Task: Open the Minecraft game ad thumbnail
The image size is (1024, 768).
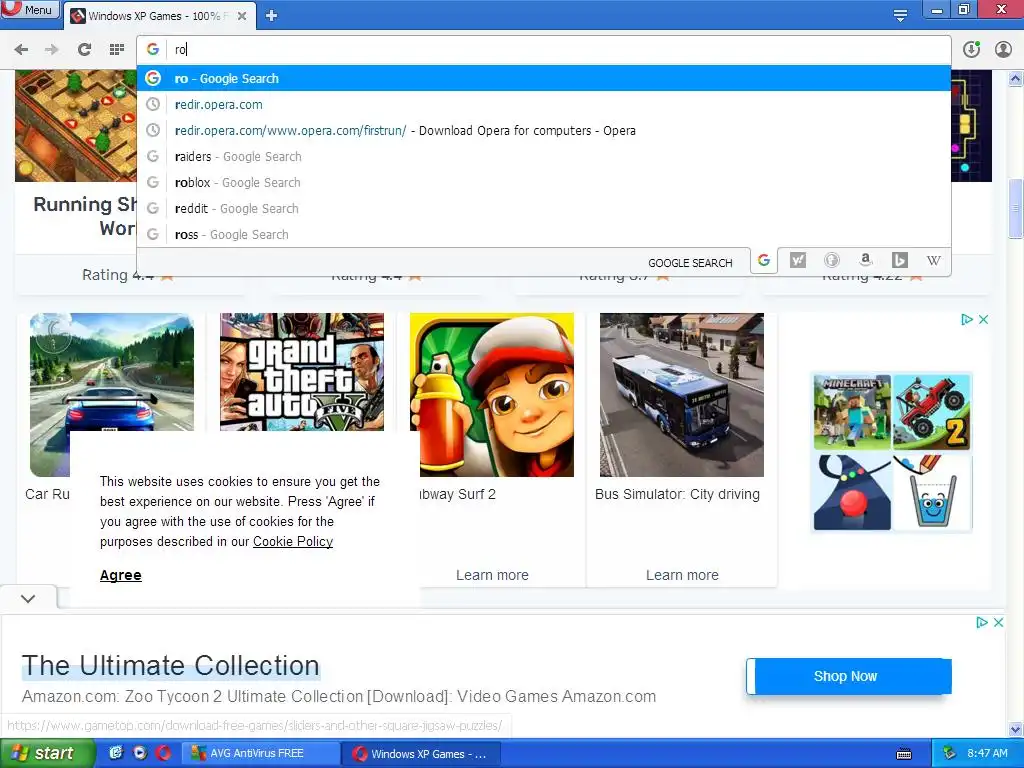Action: (x=852, y=411)
